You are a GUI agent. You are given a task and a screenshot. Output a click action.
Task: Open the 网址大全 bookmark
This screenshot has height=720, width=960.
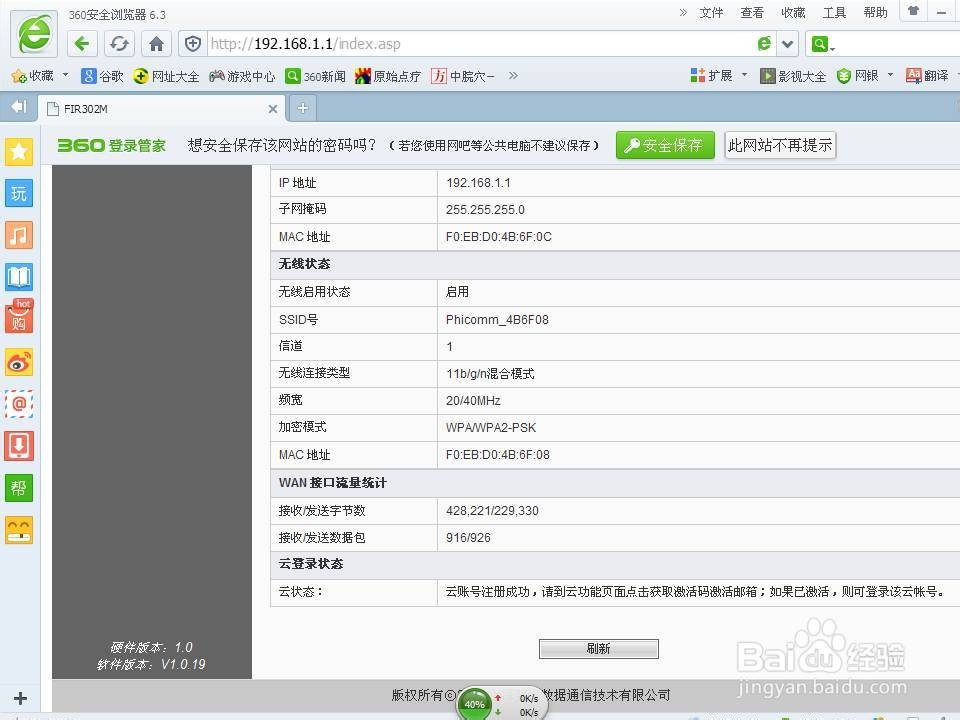click(x=167, y=76)
